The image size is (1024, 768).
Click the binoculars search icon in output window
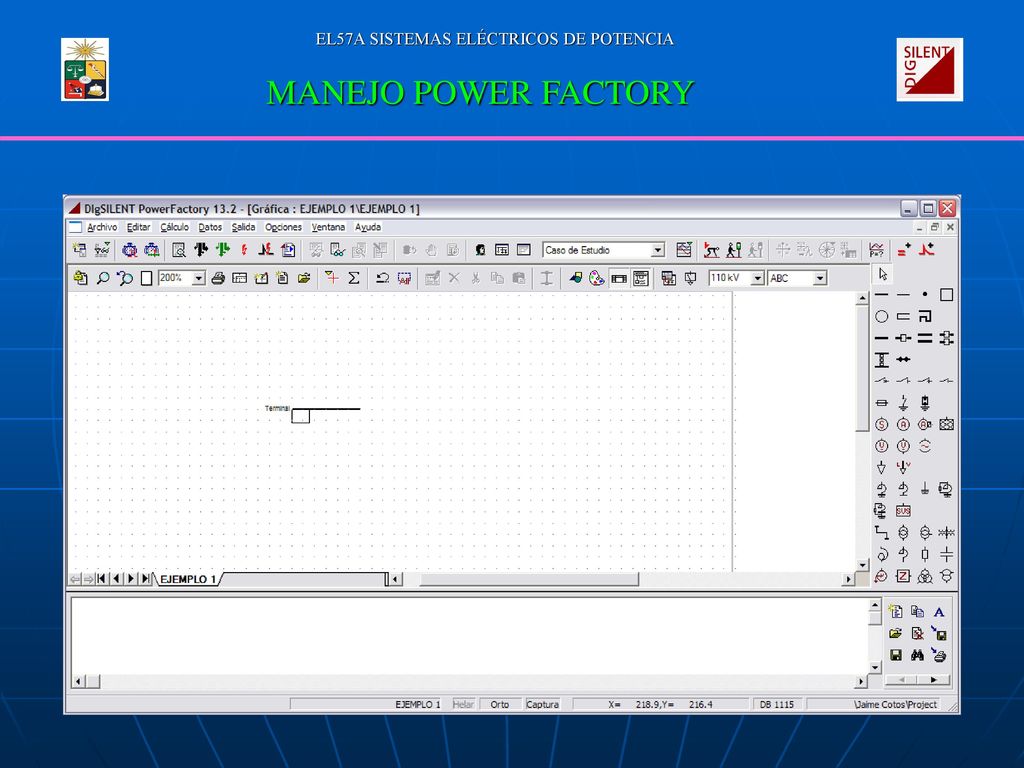918,655
